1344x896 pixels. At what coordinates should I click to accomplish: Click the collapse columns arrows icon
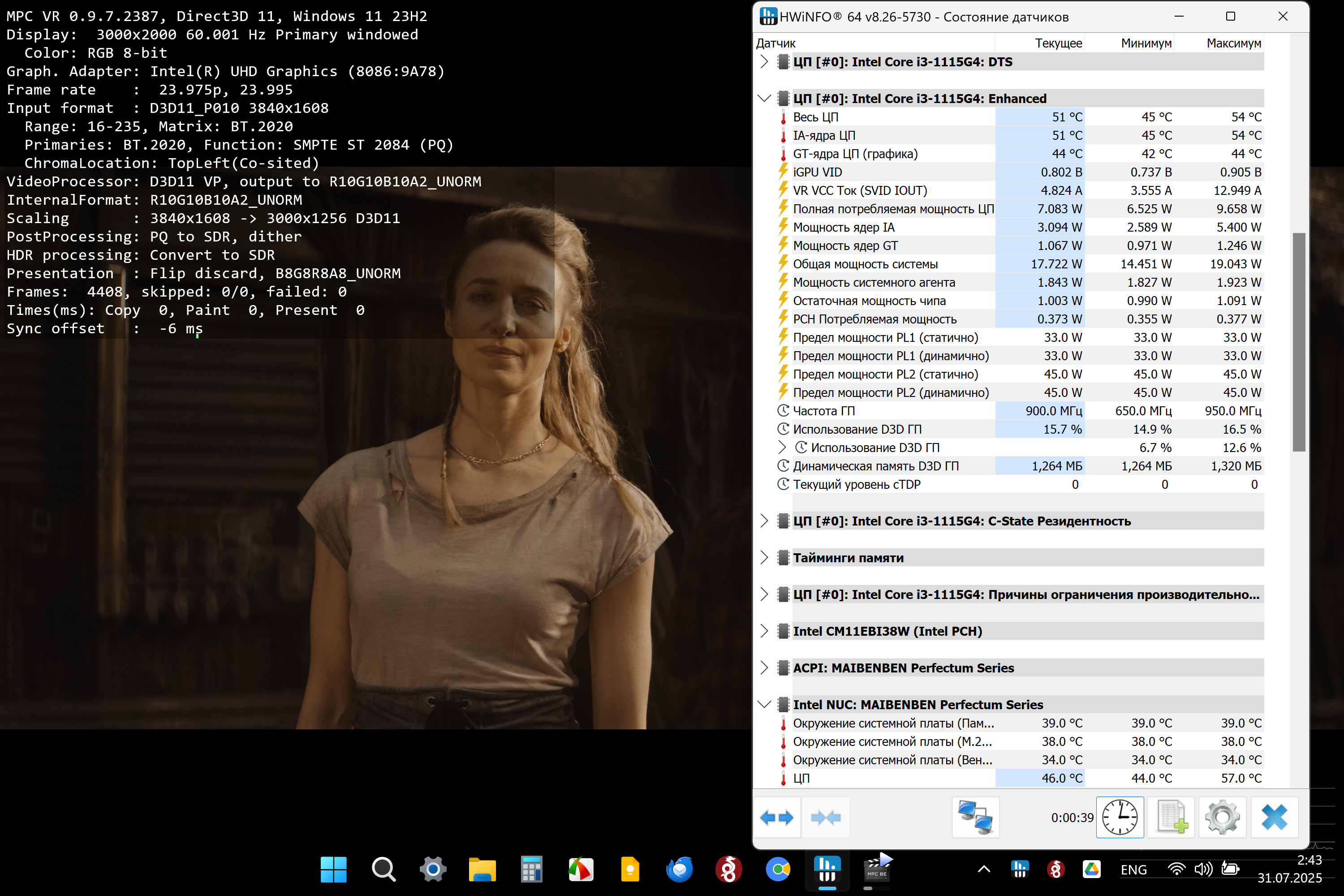(x=826, y=818)
